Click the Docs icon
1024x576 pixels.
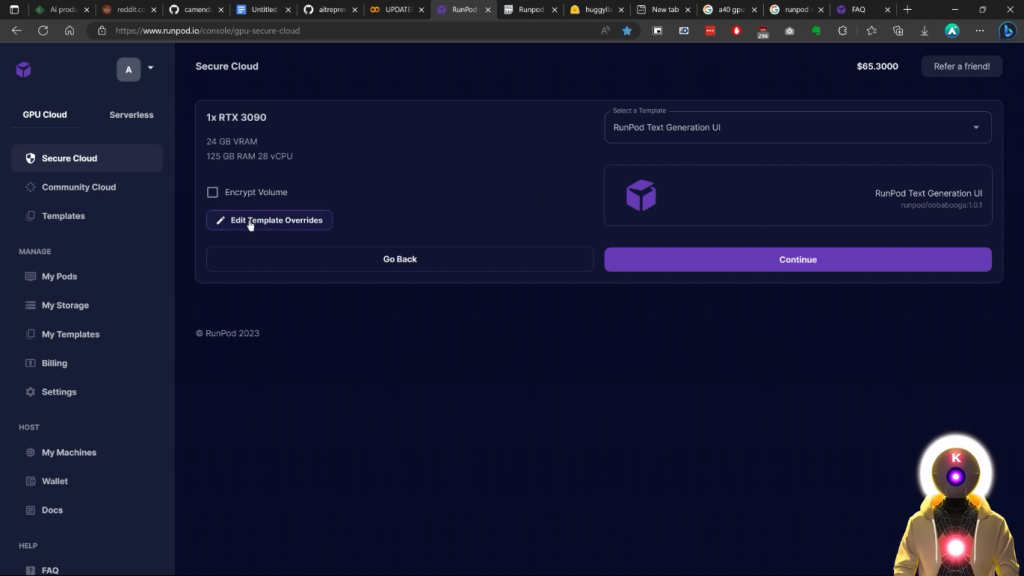click(30, 510)
